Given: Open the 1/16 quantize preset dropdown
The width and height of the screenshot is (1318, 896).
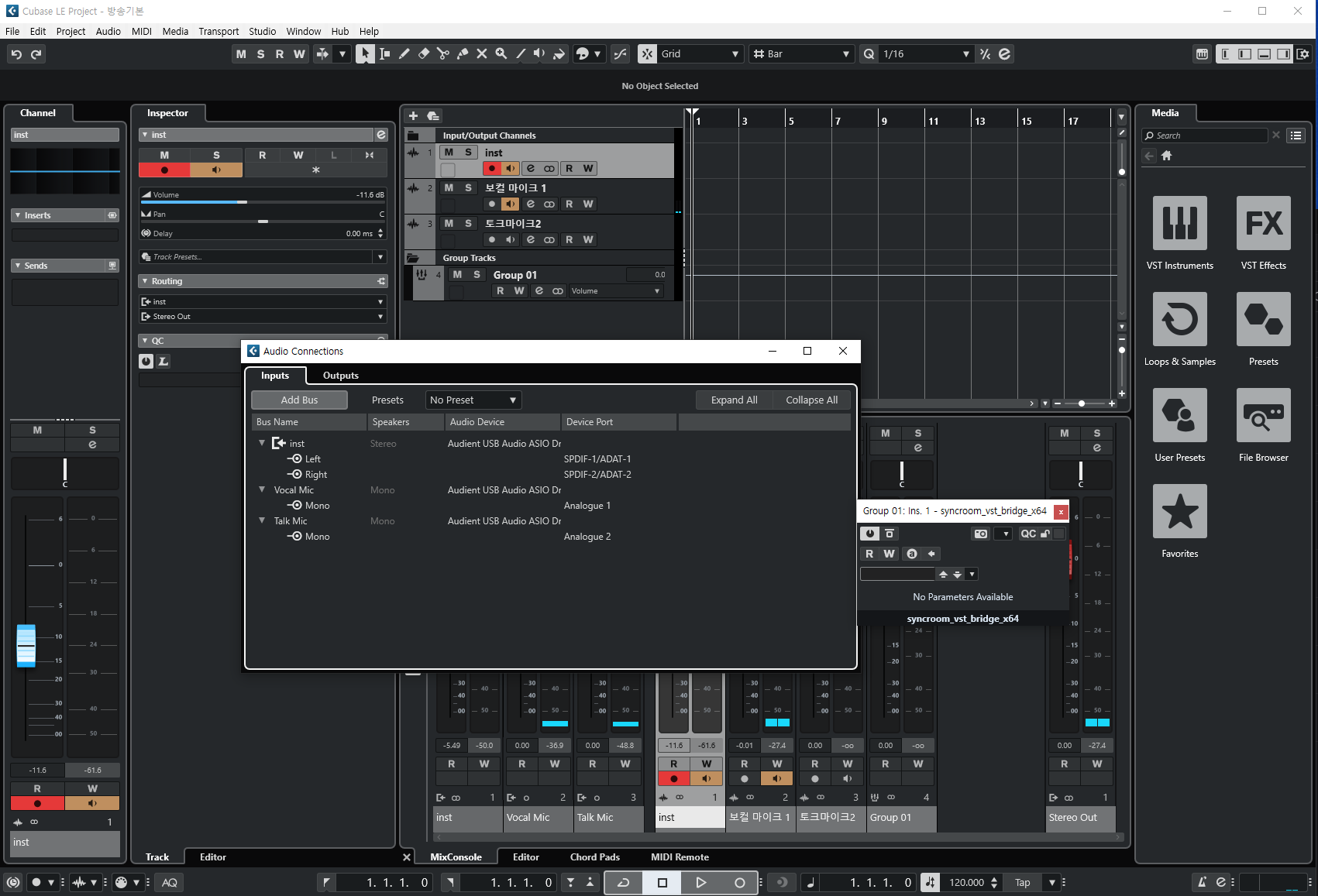Looking at the screenshot, I should 925,53.
